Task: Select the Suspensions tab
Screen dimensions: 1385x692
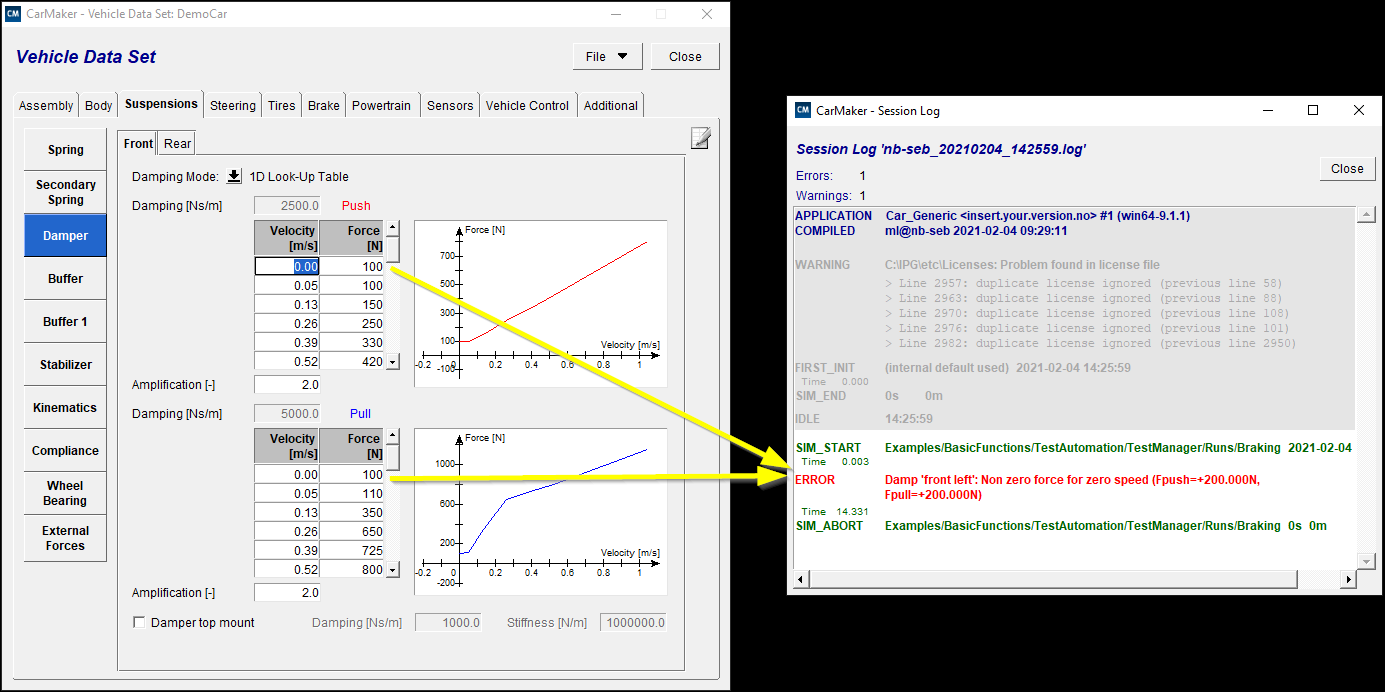Action: tap(161, 104)
